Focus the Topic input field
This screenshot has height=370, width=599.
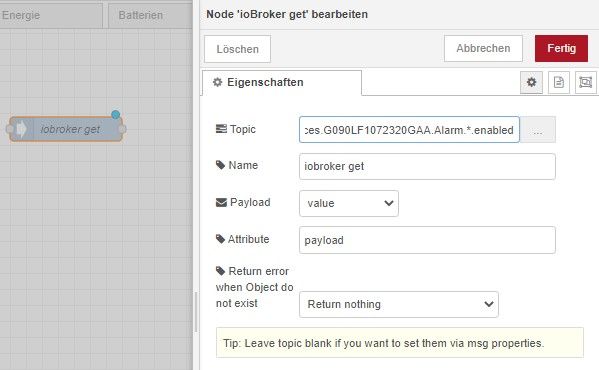(409, 130)
